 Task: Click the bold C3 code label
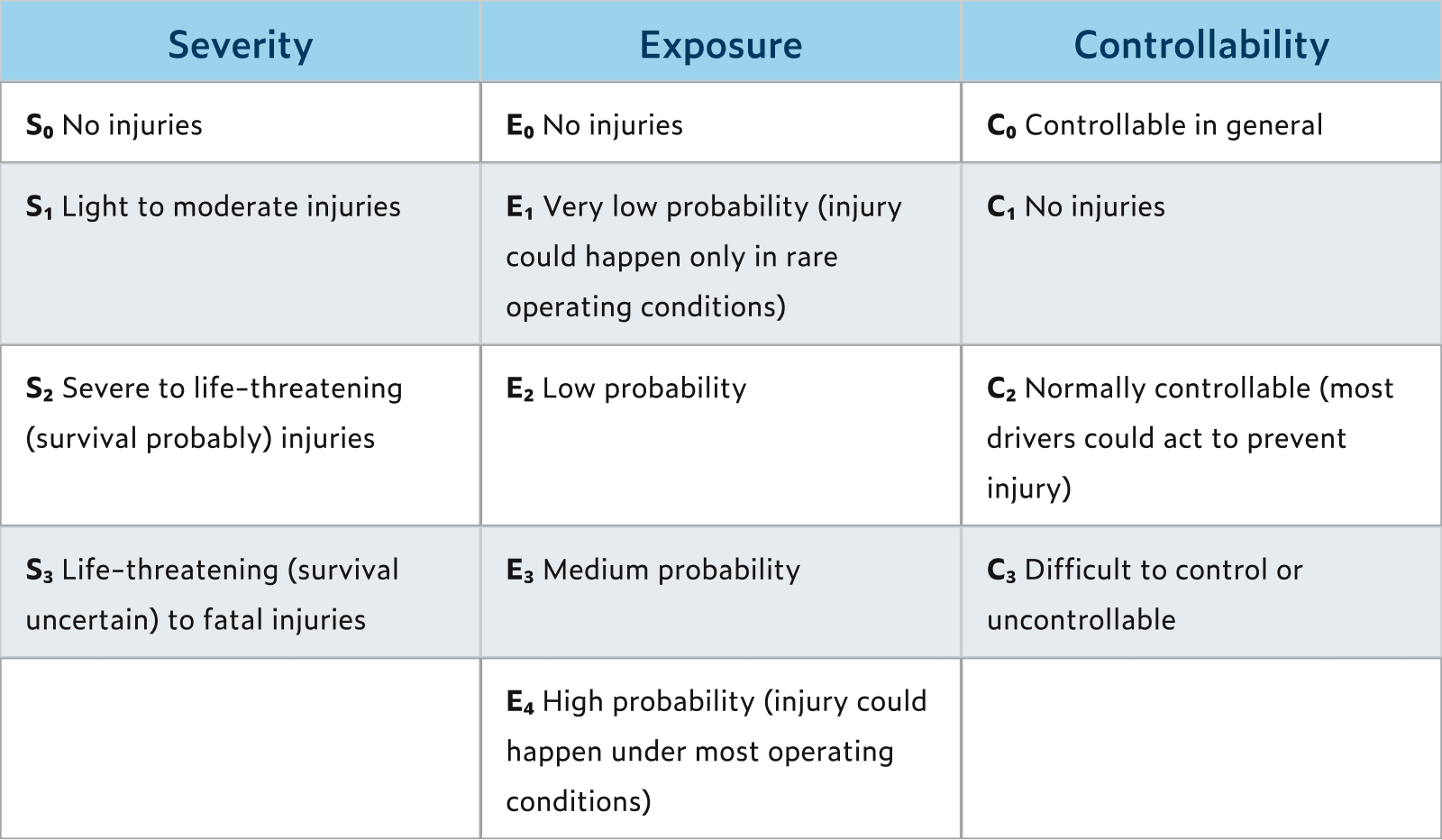coord(1001,571)
